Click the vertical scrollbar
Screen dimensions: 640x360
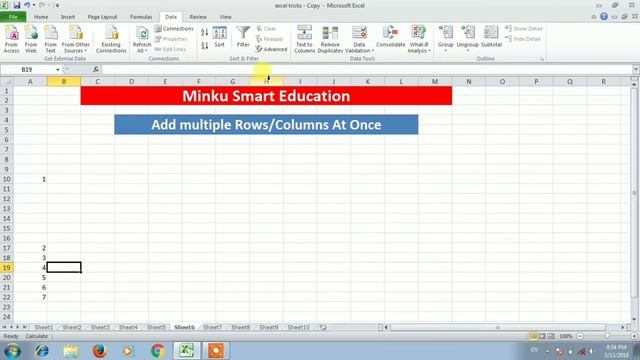click(634, 192)
